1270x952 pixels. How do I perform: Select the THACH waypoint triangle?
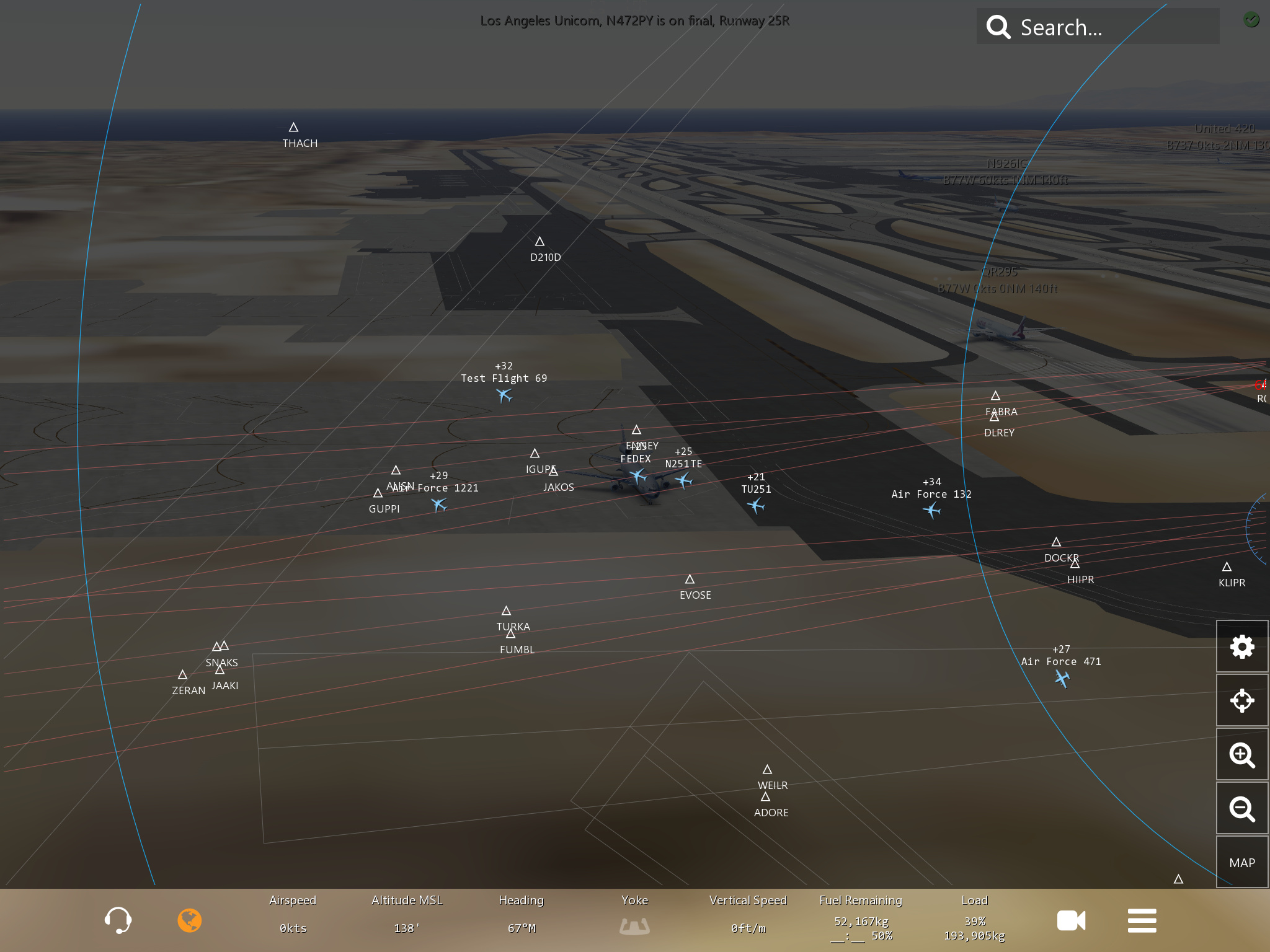coord(294,128)
